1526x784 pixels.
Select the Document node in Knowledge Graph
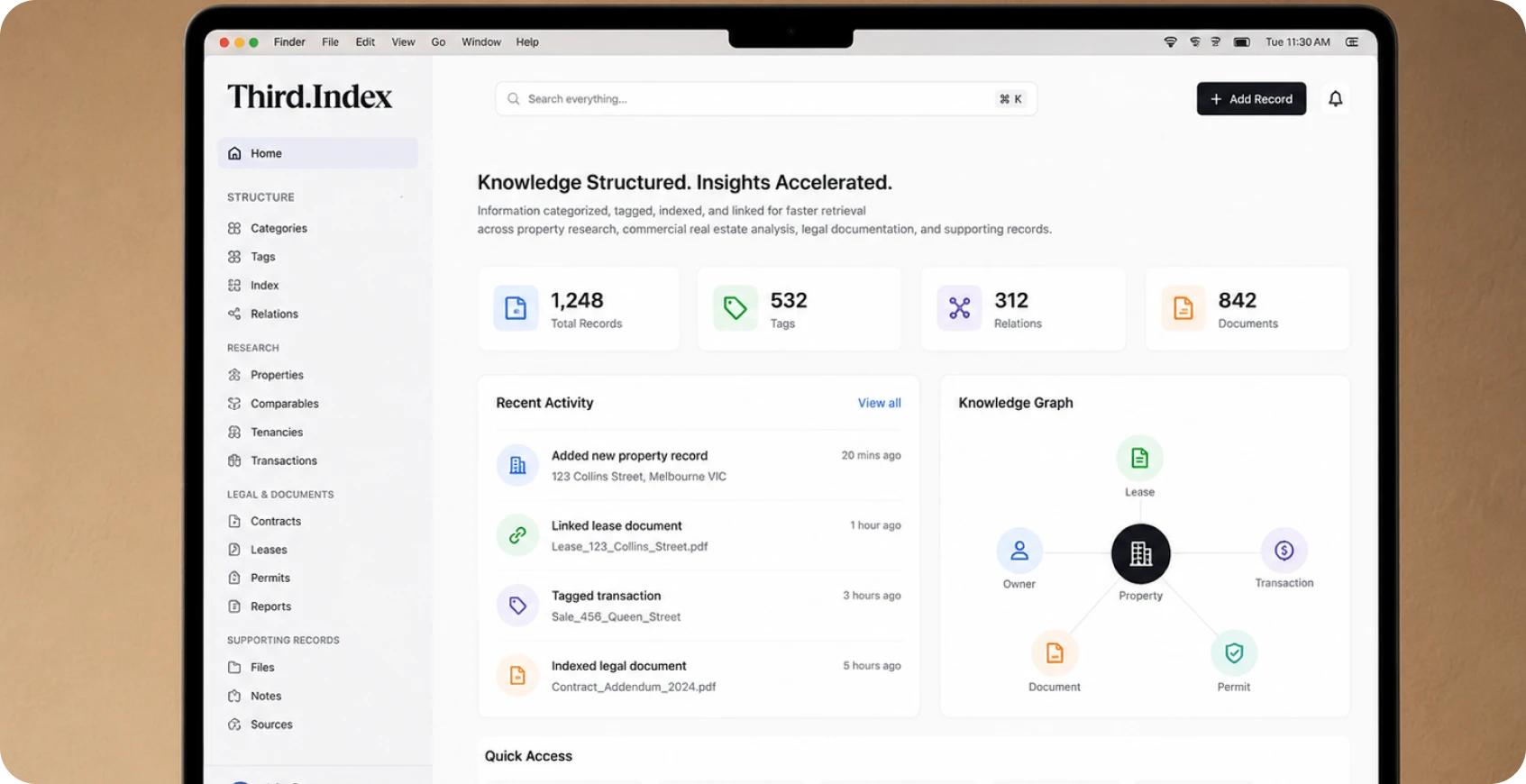[x=1055, y=653]
